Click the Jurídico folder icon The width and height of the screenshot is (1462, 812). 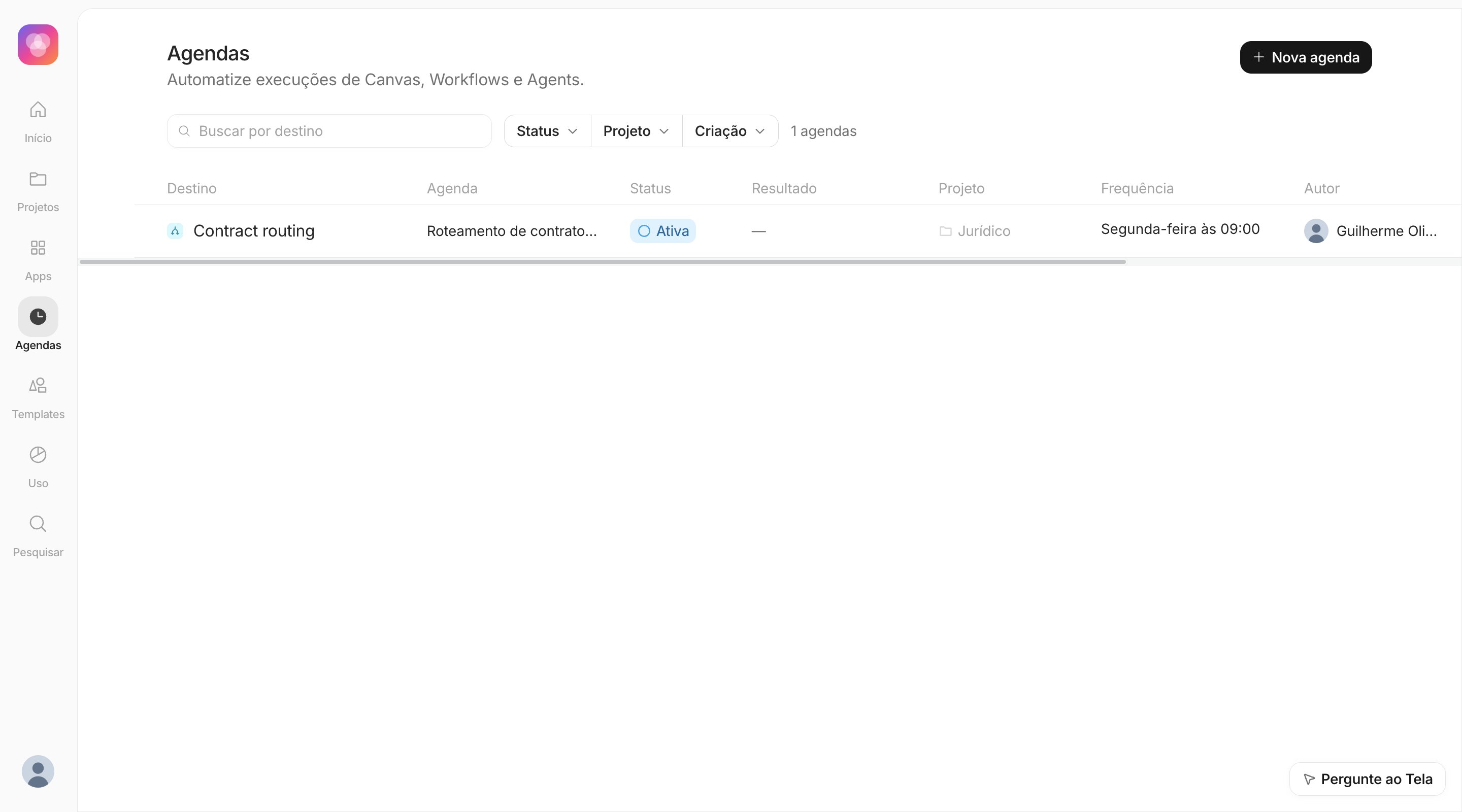coord(946,231)
